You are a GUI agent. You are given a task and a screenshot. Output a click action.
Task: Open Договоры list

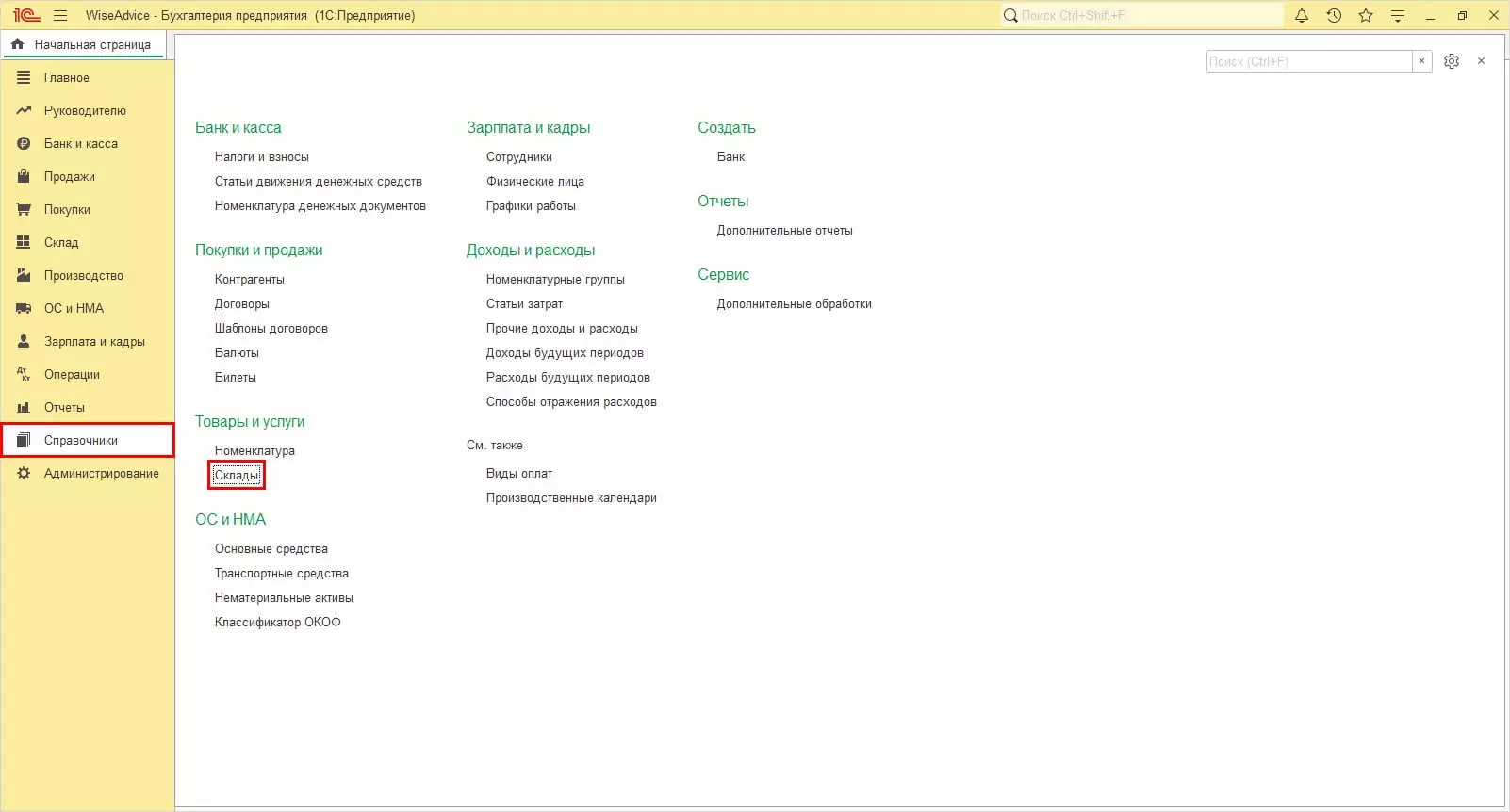click(242, 303)
